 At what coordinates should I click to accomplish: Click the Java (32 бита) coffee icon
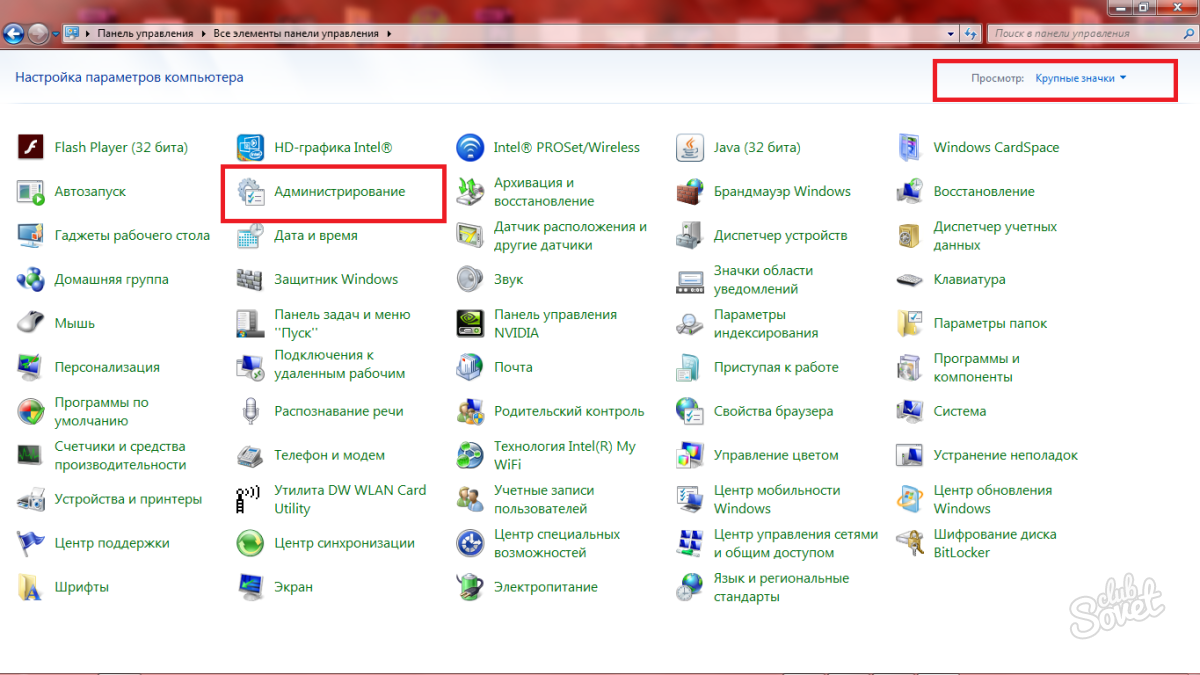tap(690, 147)
